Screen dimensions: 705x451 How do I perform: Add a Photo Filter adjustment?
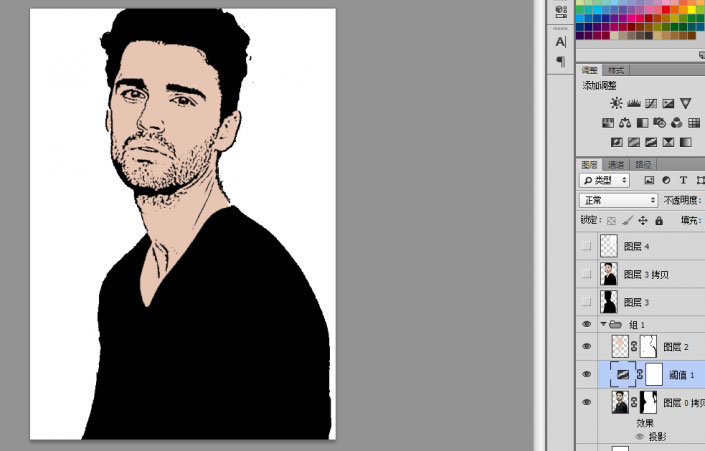point(660,123)
